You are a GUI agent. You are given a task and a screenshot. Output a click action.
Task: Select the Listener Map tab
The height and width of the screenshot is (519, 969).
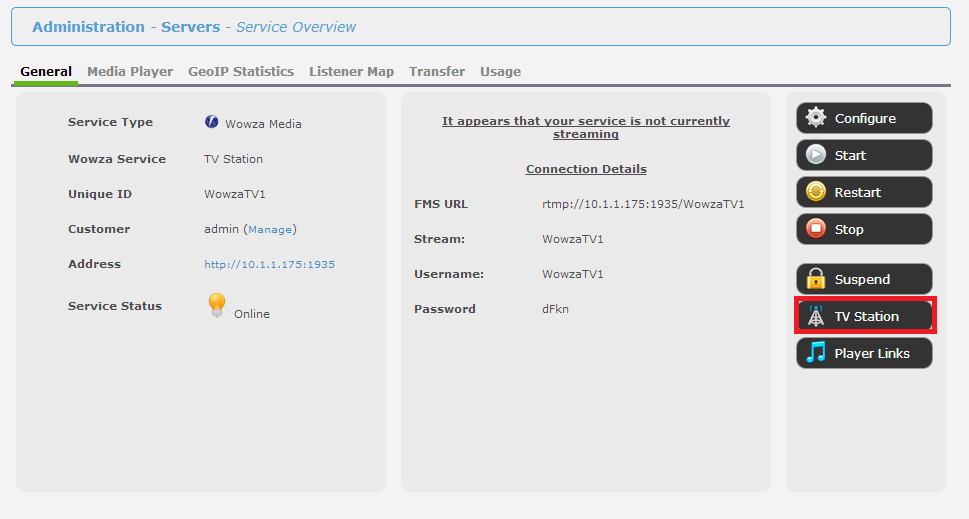click(352, 72)
